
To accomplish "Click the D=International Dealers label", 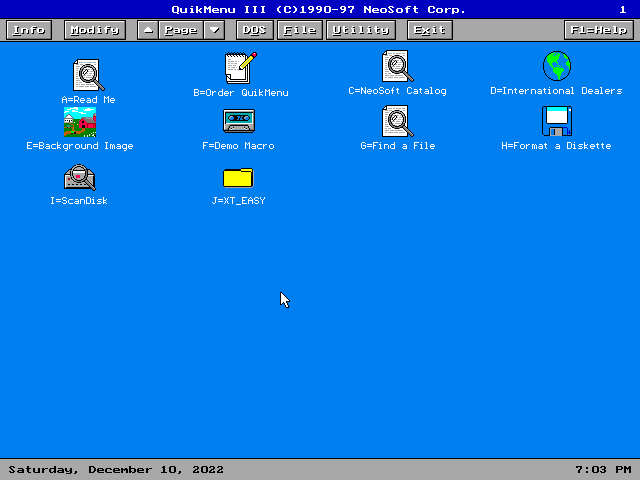I will tap(556, 91).
